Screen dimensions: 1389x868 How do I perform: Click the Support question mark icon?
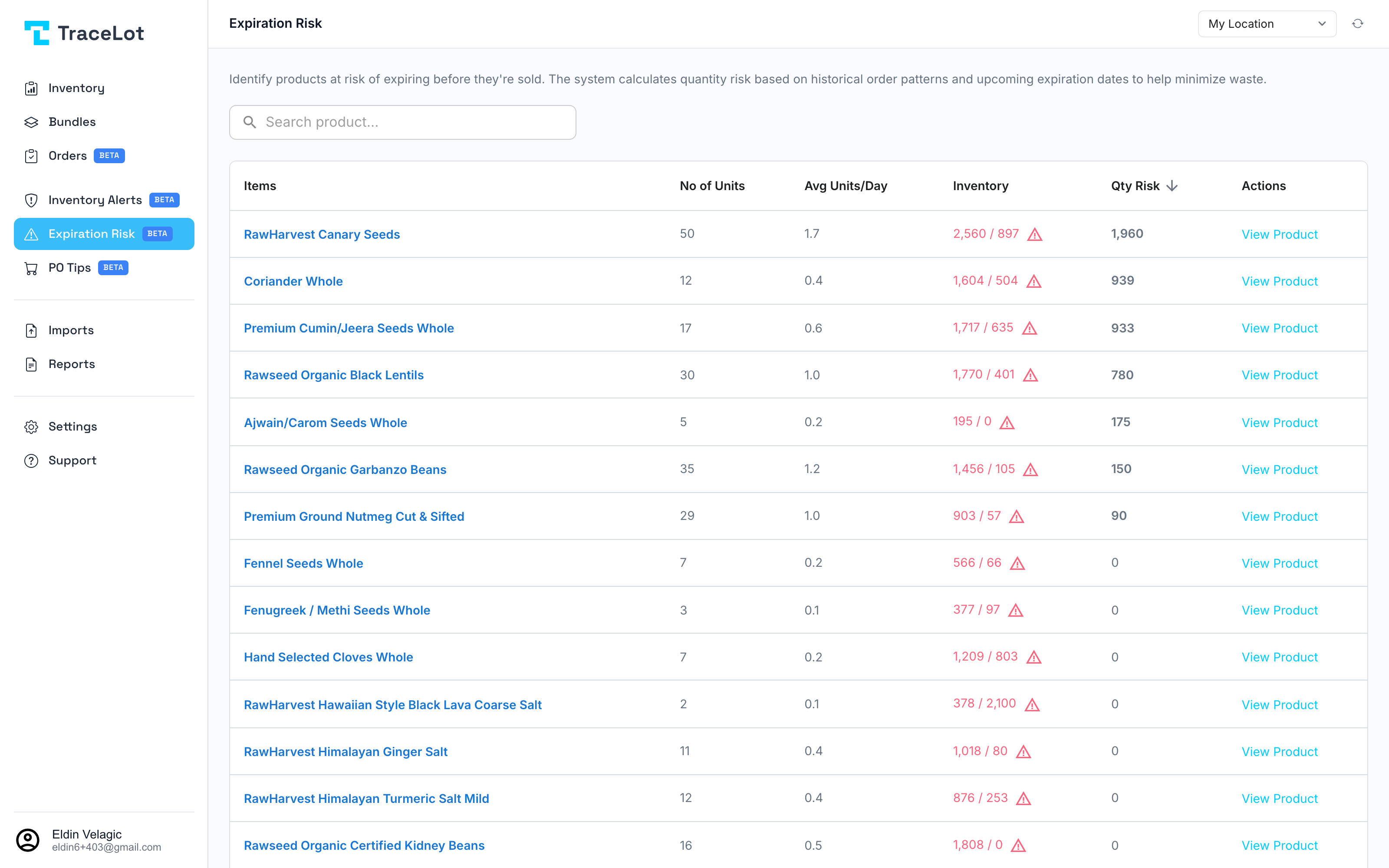pyautogui.click(x=32, y=461)
